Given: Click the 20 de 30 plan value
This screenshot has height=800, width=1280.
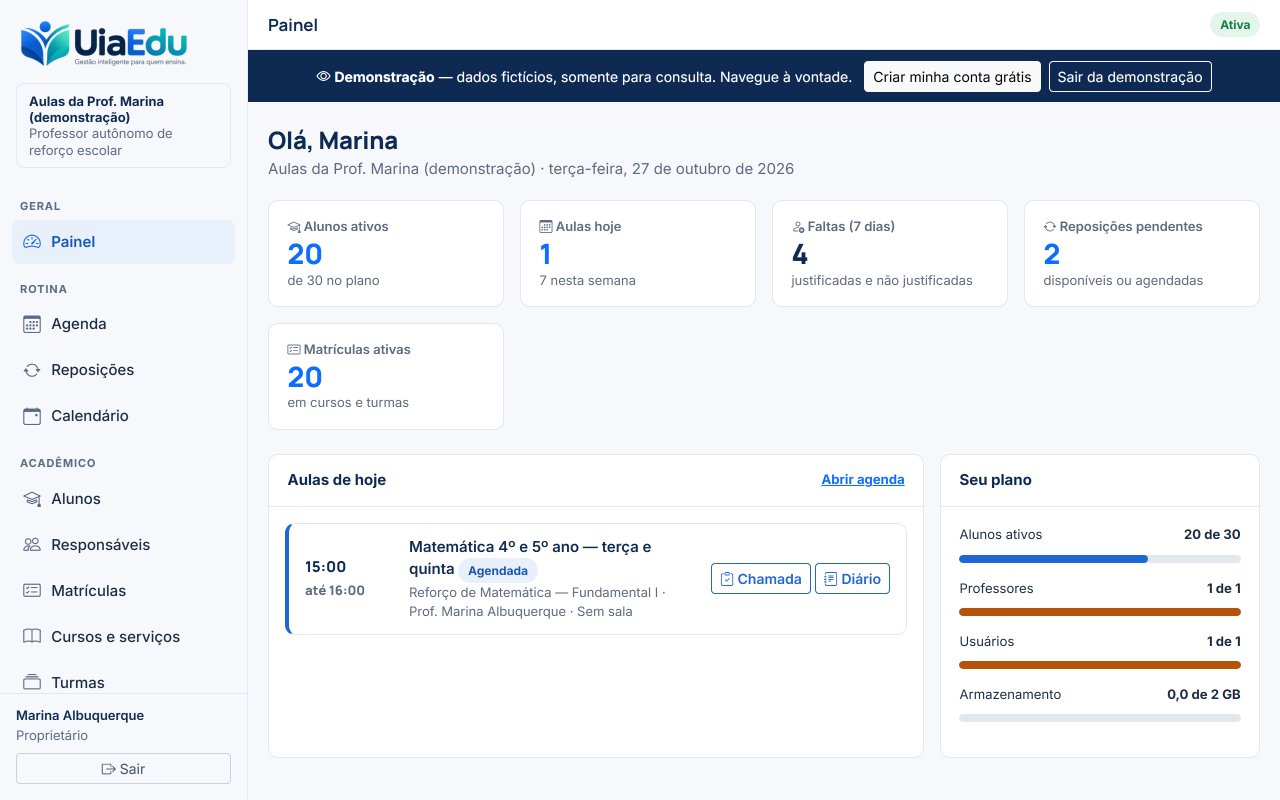Looking at the screenshot, I should [x=1212, y=535].
